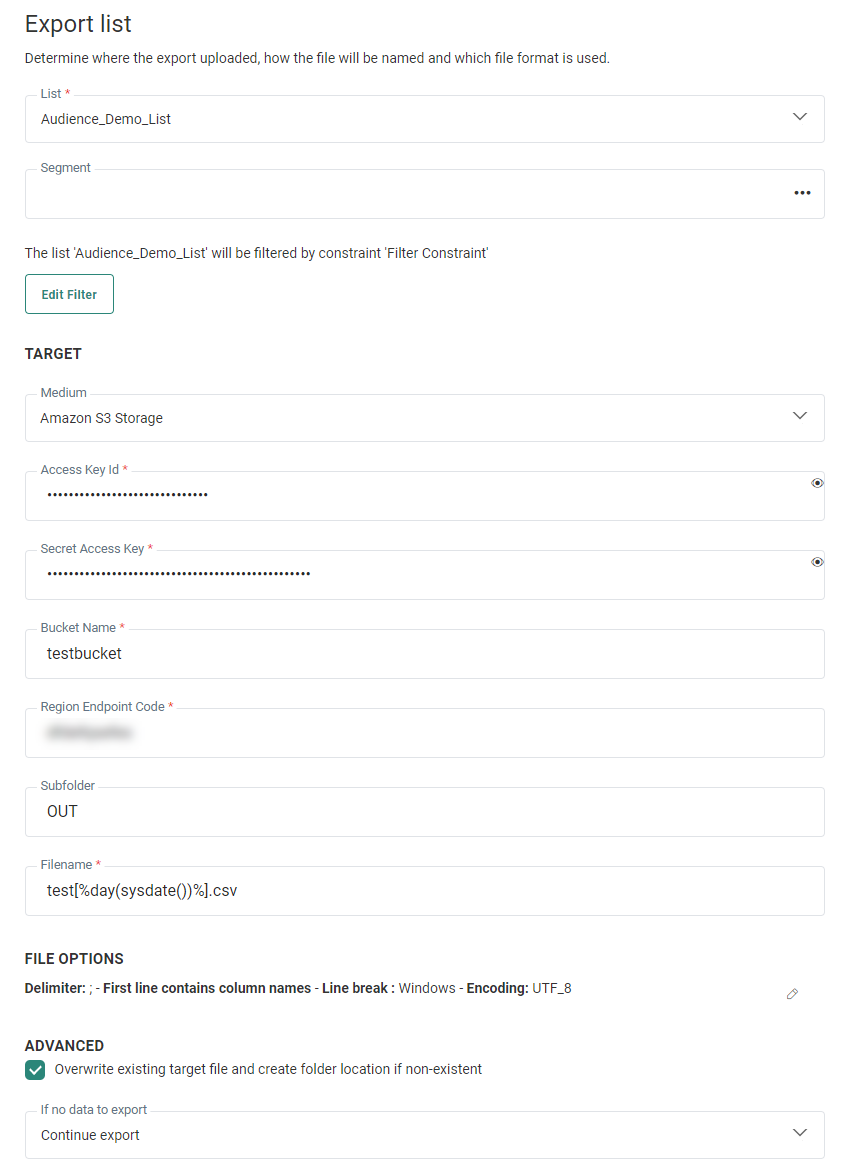Screen dimensions: 848x1172
Task: Click the Continue export option text
Action: 90,1135
